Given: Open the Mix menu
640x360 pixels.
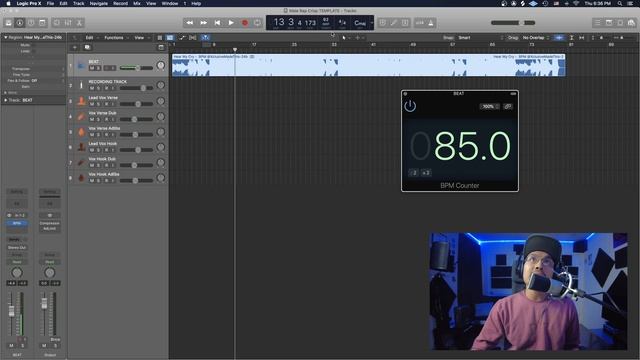Looking at the screenshot, I should [137, 3].
